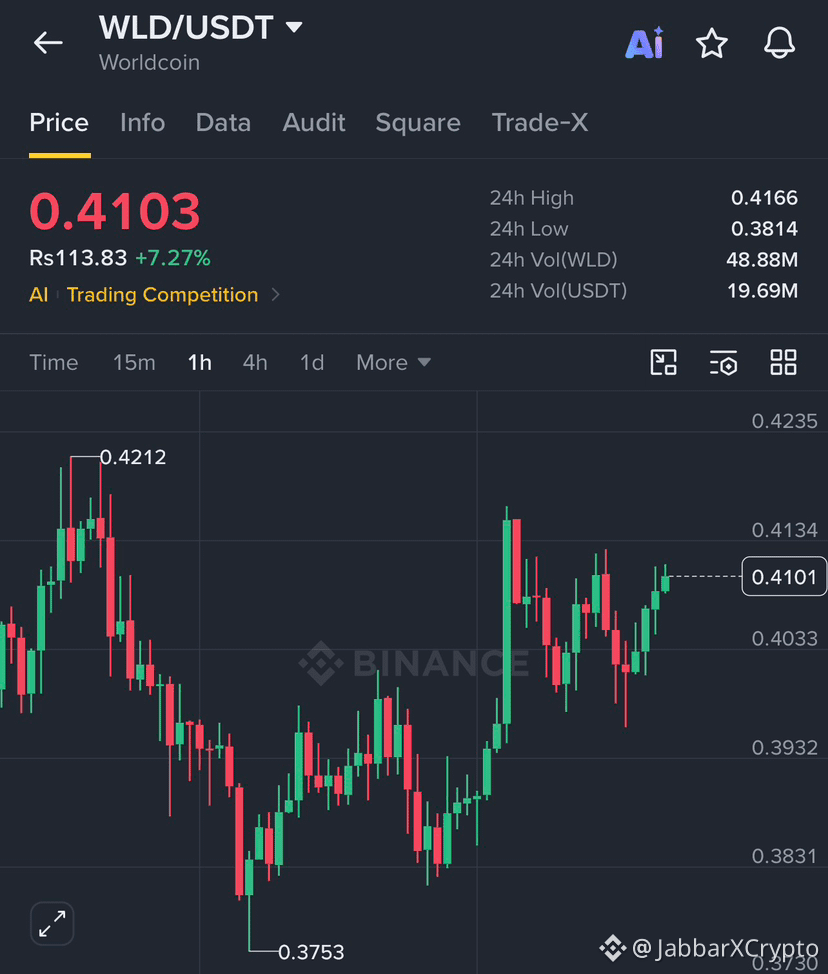Tap the 24h Vol(WLD) value 48.88M
The width and height of the screenshot is (828, 974).
pos(762,260)
